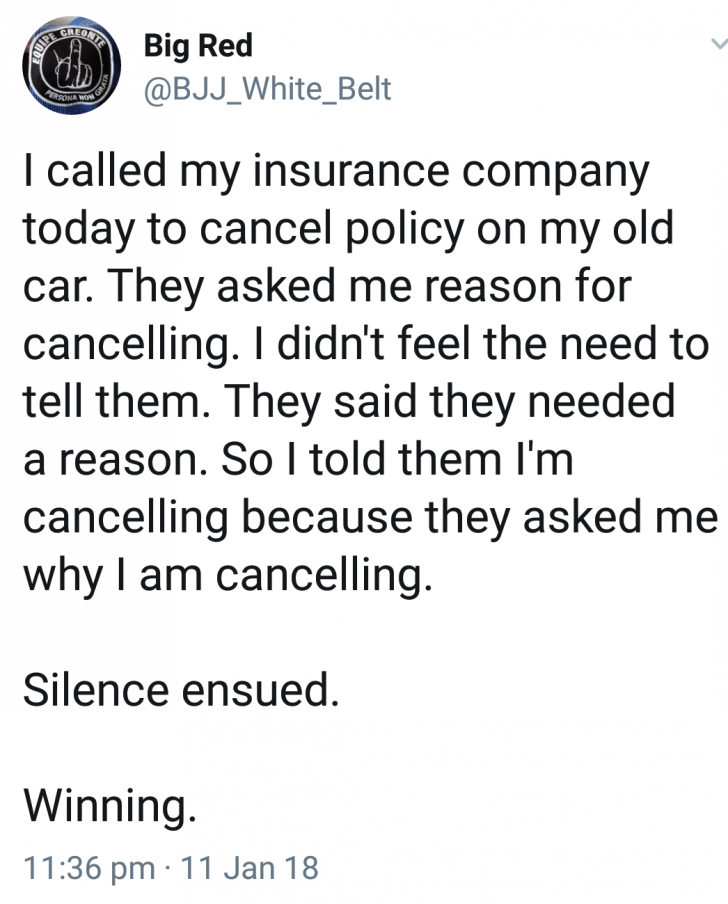
Task: Click the "I called my insurance company" line
Action: 336,174
